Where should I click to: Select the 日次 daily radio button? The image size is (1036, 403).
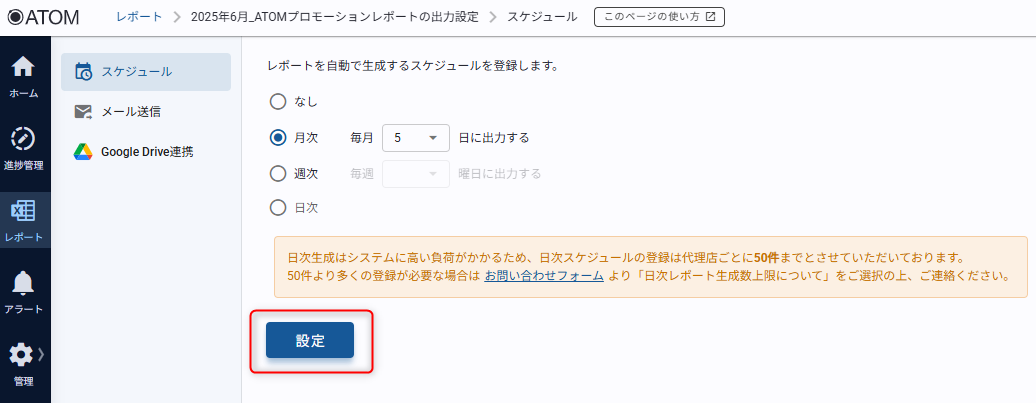point(279,208)
